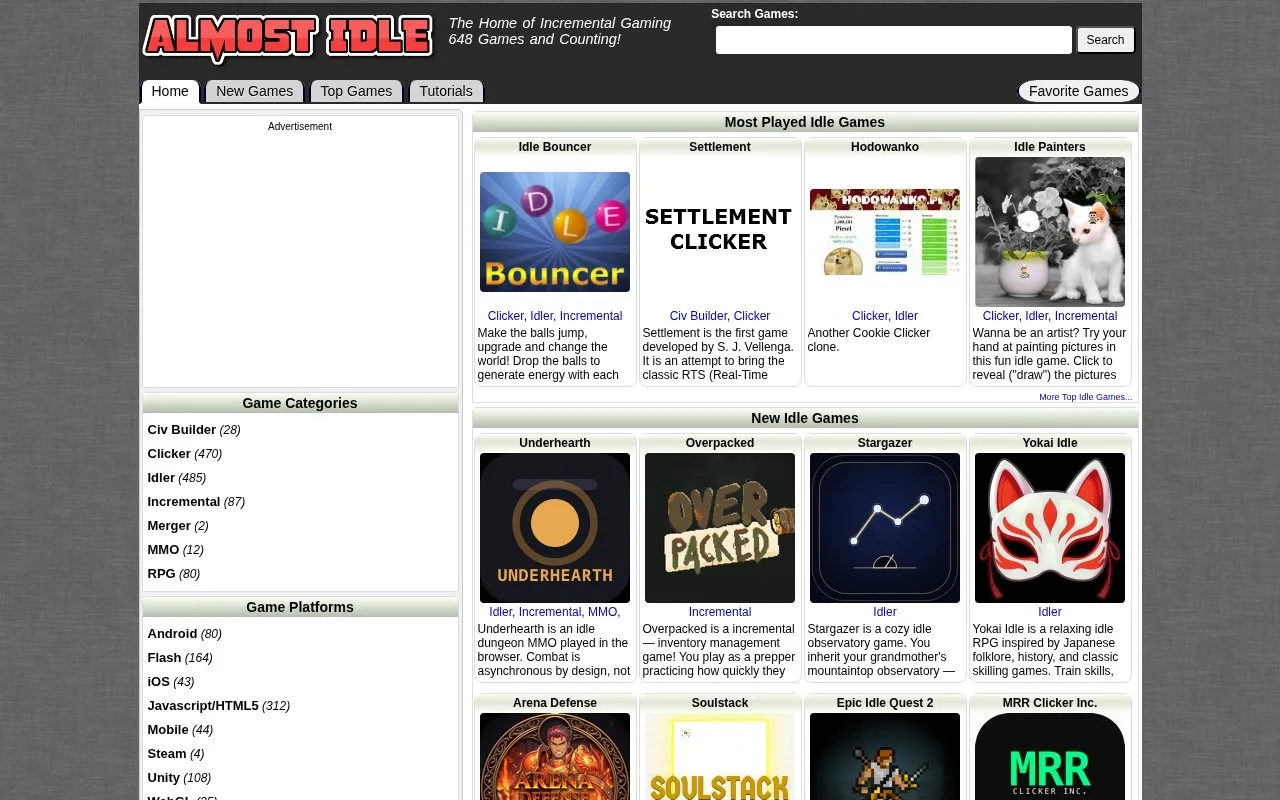Browse the Clicker category in Game Categories

[x=169, y=454]
